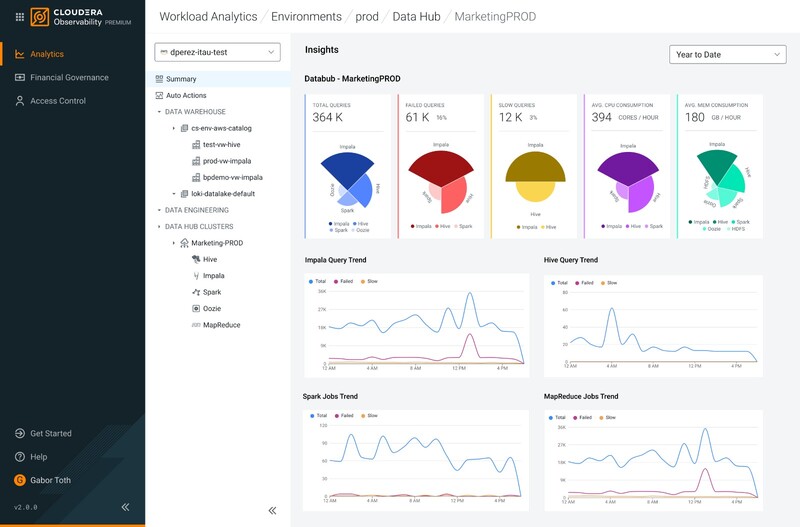Collapse the DATA WAREHOUSE tree section
Screen dimensions: 800x527
160,112
